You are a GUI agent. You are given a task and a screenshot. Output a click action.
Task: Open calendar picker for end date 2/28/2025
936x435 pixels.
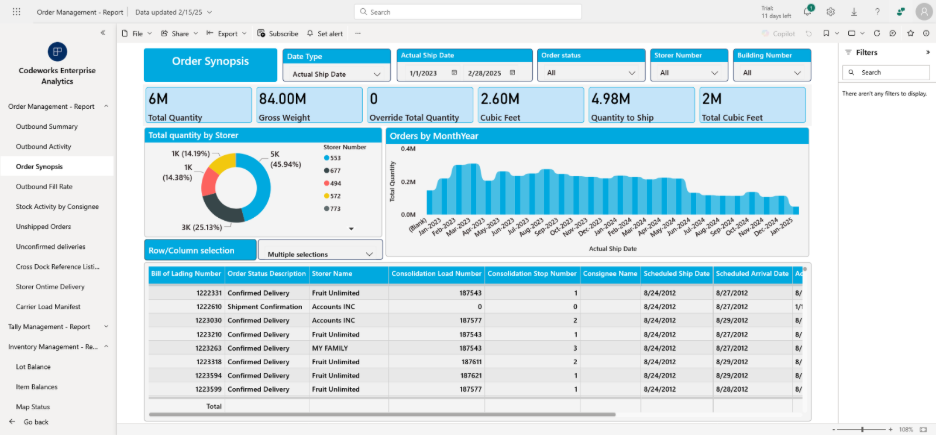click(512, 73)
